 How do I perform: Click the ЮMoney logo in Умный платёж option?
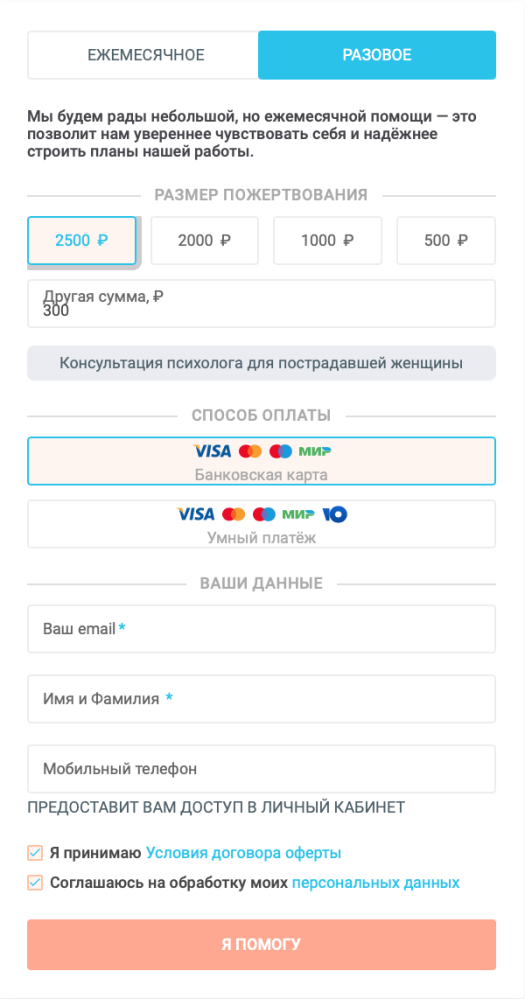(x=334, y=514)
